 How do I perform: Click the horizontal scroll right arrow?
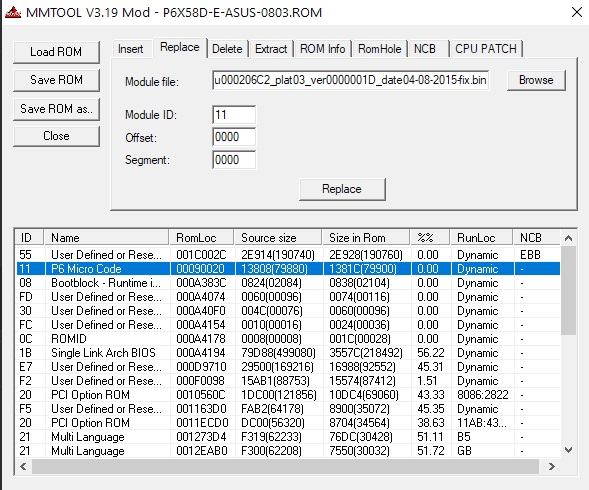[551, 466]
